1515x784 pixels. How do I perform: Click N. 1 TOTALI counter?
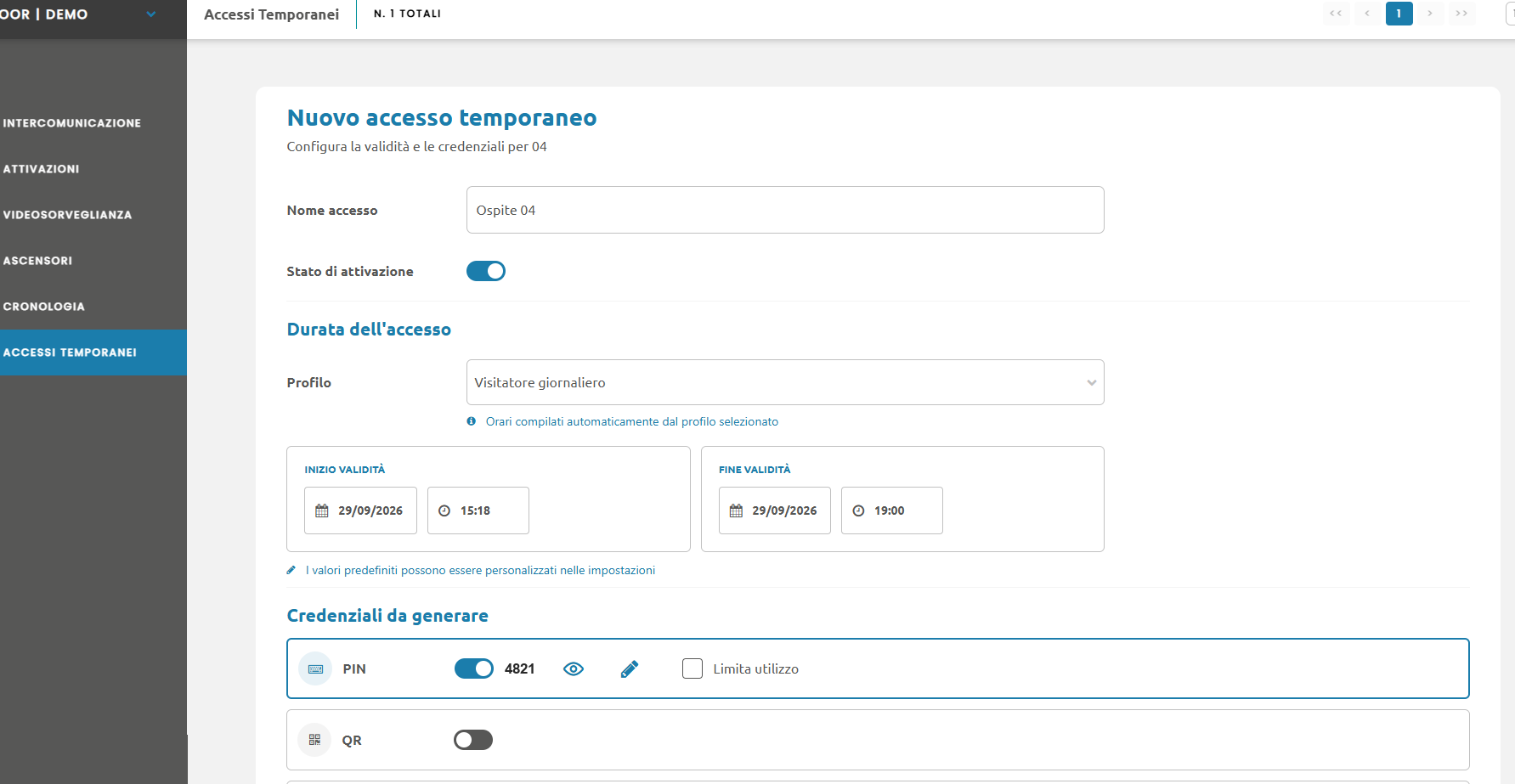point(407,14)
